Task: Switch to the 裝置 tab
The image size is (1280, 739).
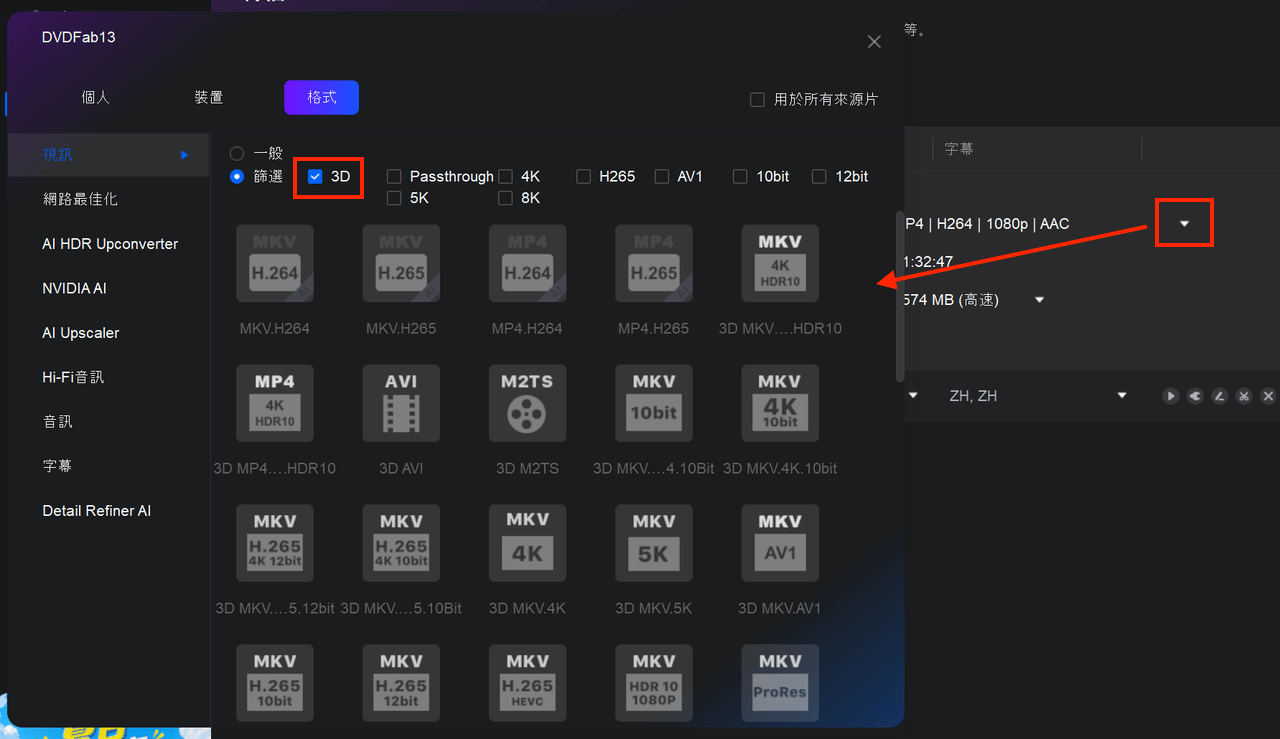Action: (209, 97)
